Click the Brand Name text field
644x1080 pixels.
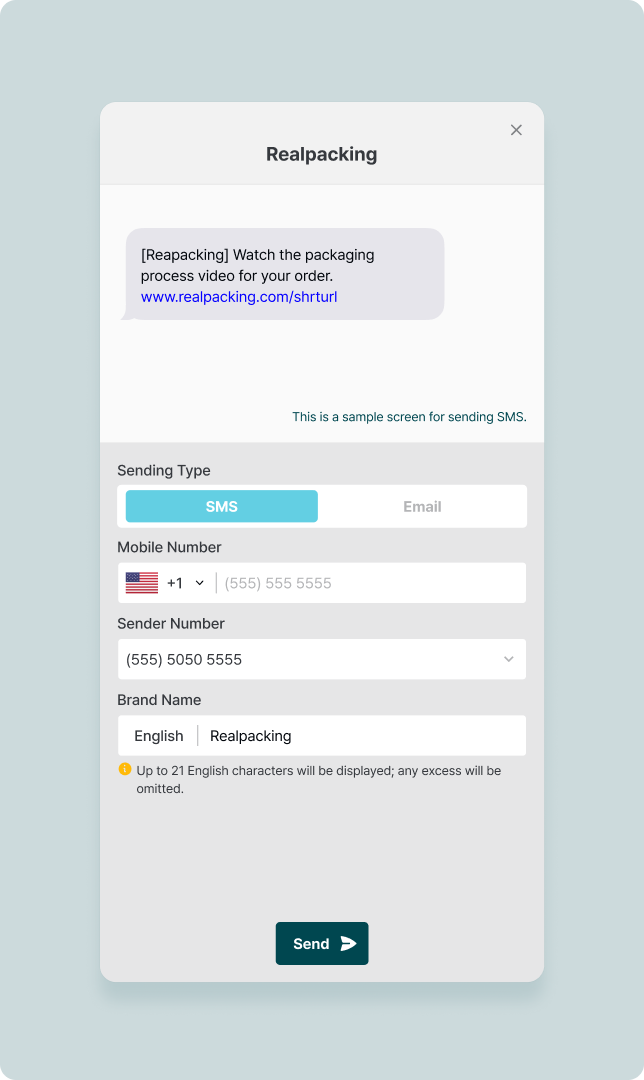tap(360, 736)
